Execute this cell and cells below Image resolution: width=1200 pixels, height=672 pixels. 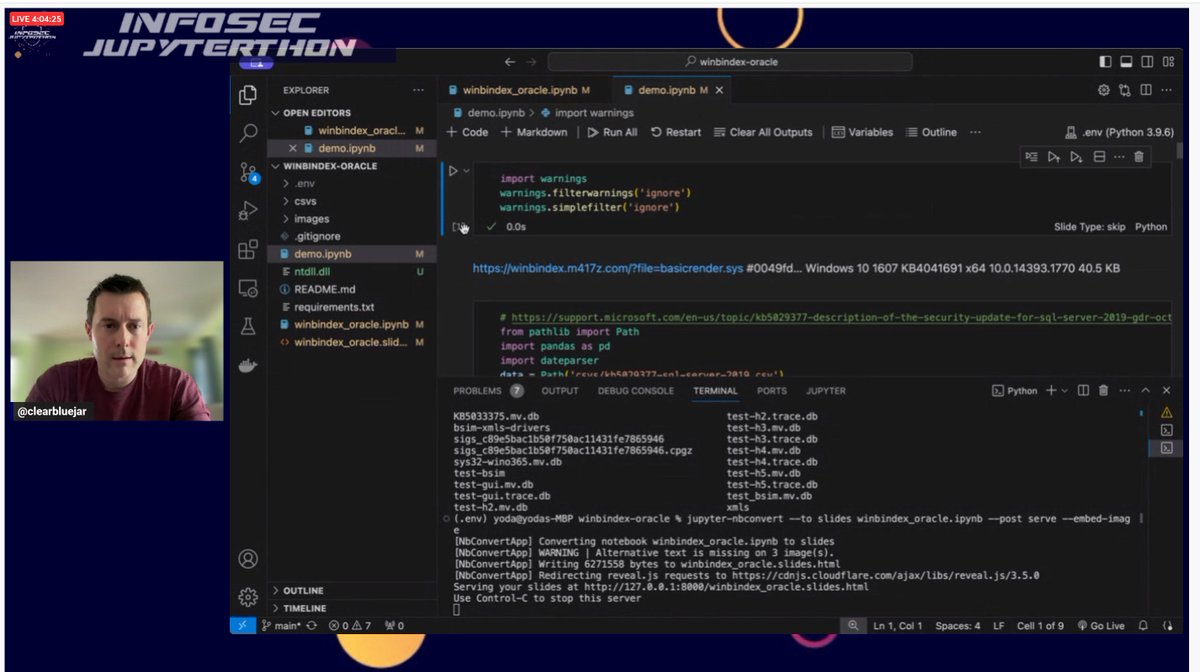point(1076,157)
